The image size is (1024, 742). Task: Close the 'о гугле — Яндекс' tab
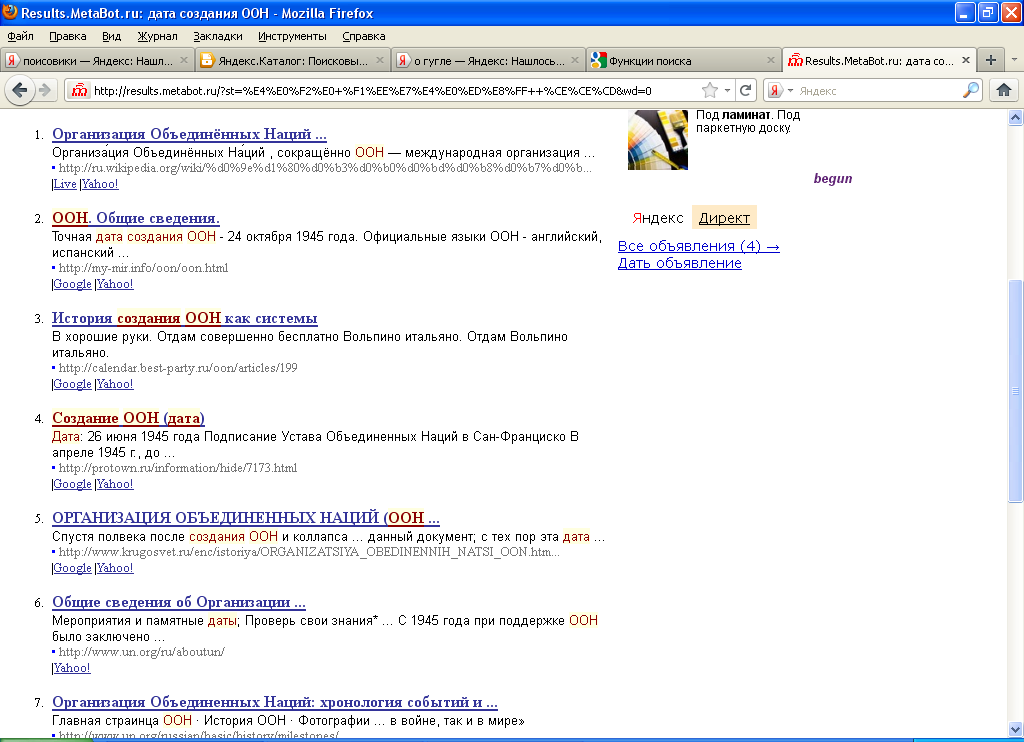click(575, 60)
